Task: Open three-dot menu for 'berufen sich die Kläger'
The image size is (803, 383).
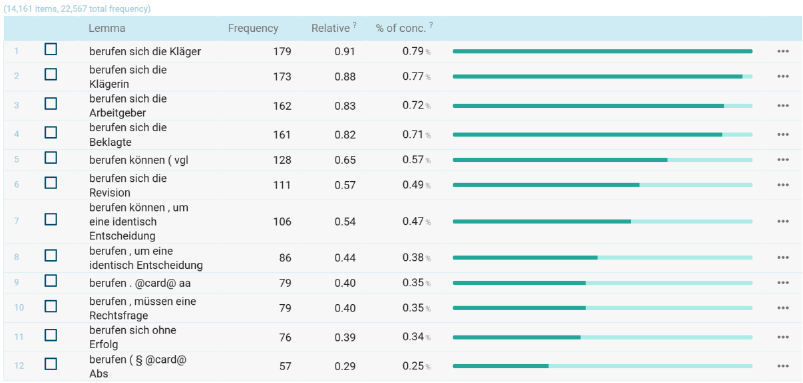Action: click(783, 51)
